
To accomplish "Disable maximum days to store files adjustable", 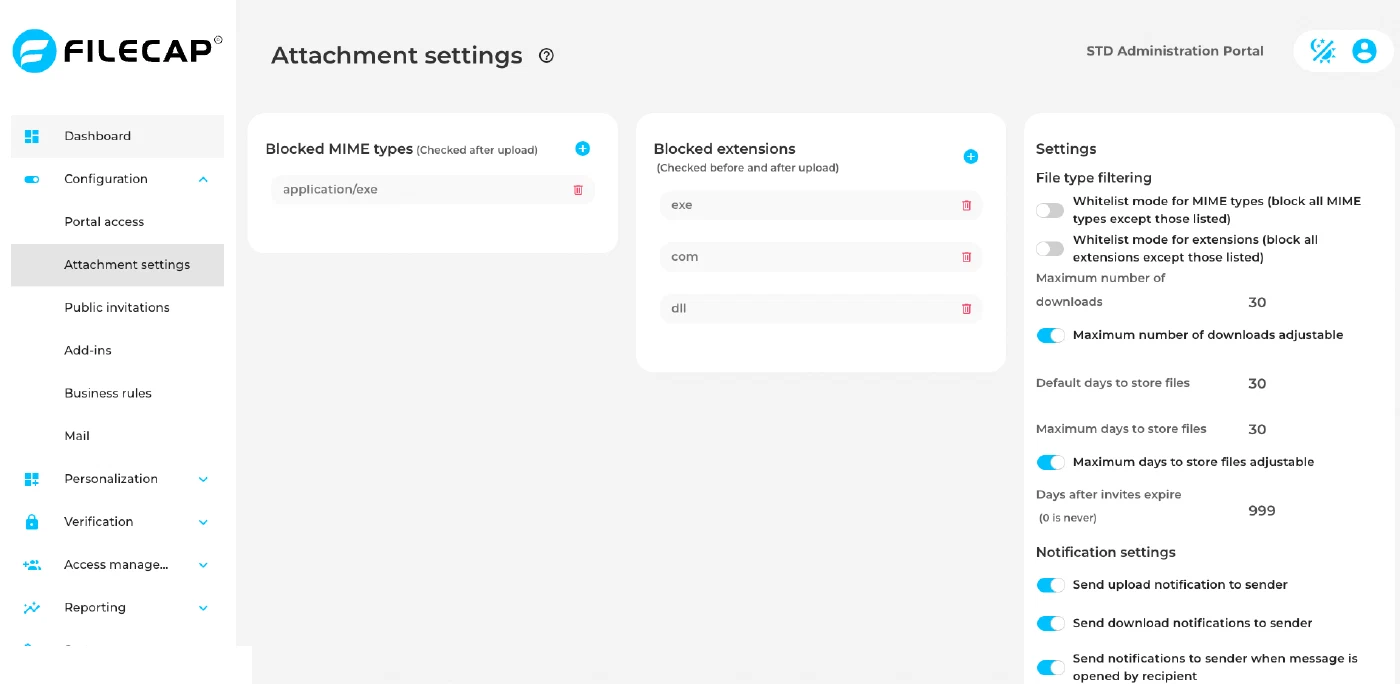I will click(x=1050, y=462).
